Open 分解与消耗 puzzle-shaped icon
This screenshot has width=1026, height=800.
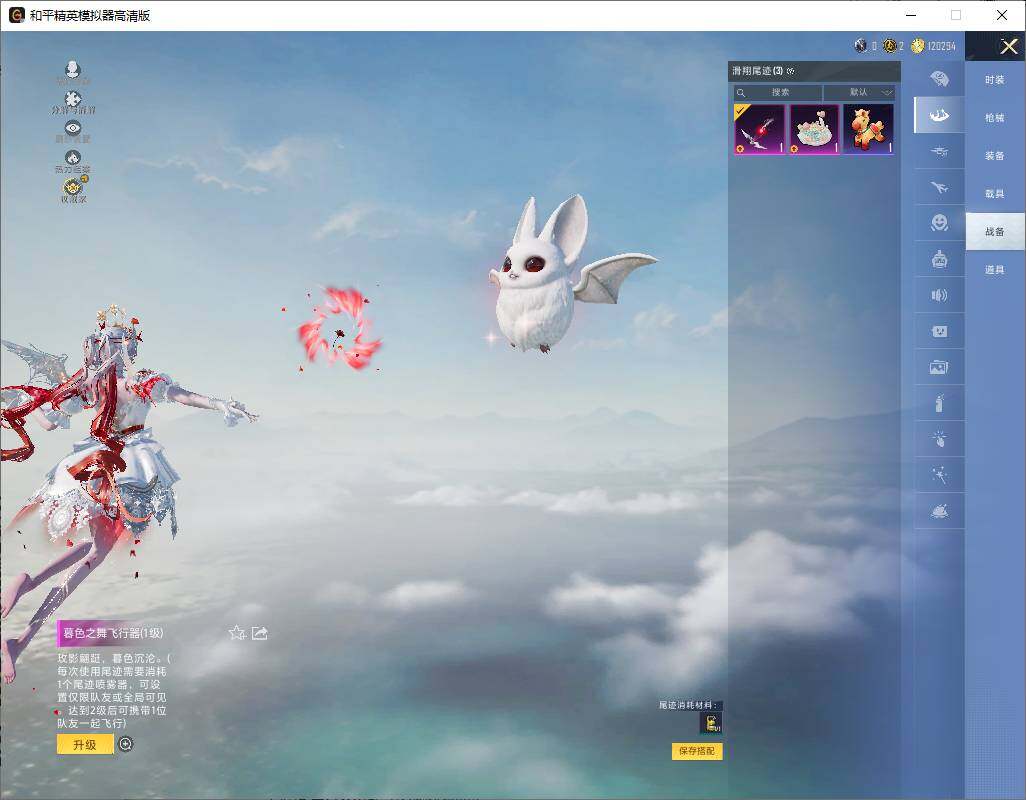pyautogui.click(x=73, y=99)
